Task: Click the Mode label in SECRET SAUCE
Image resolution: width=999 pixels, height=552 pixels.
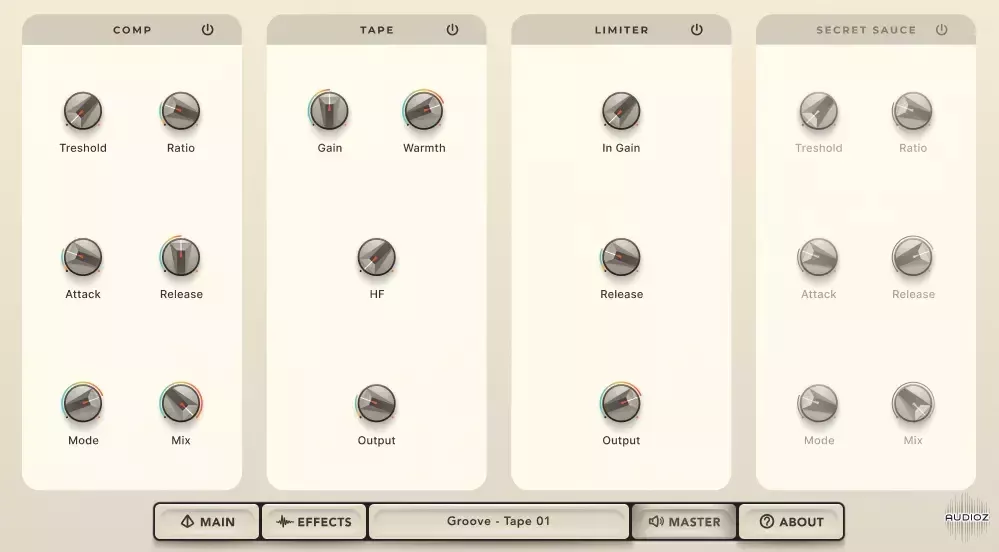Action: 819,440
